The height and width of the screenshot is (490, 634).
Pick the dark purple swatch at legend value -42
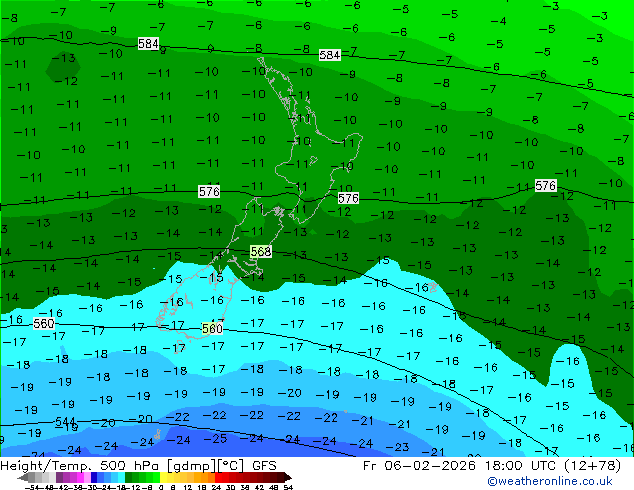[59, 477]
